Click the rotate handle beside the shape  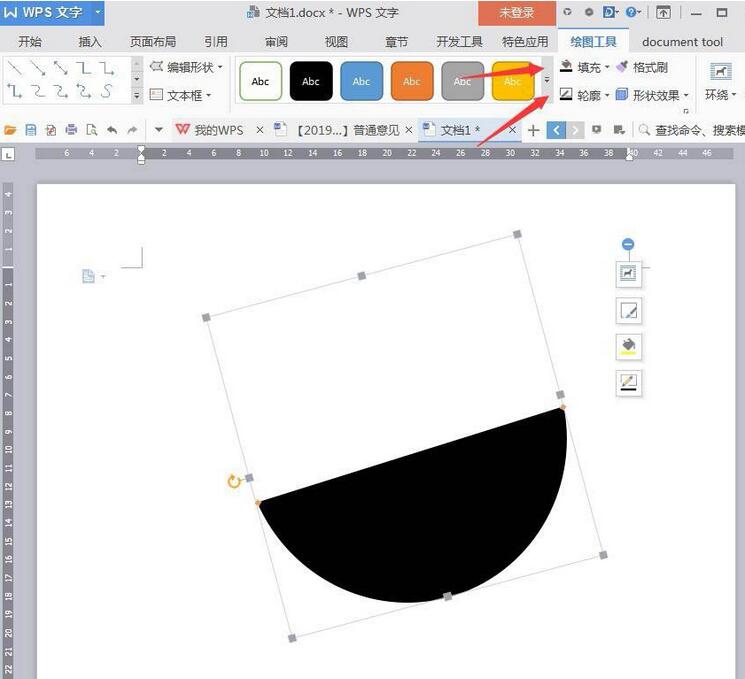[x=234, y=482]
